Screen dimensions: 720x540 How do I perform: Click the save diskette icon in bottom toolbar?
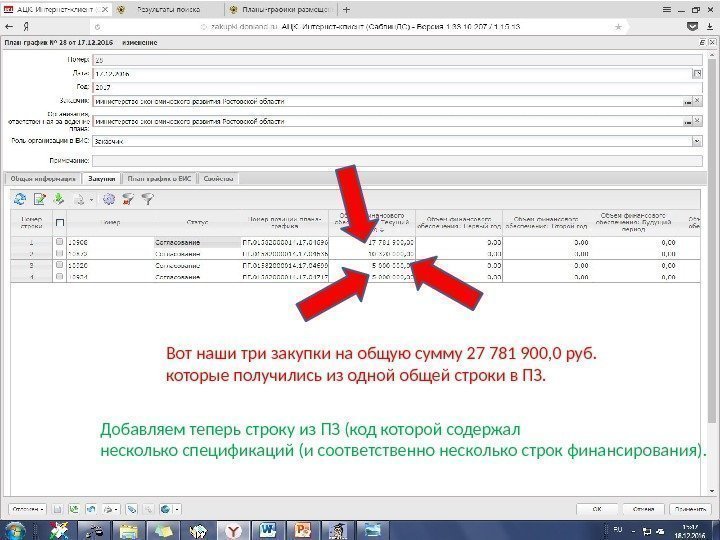pos(57,509)
